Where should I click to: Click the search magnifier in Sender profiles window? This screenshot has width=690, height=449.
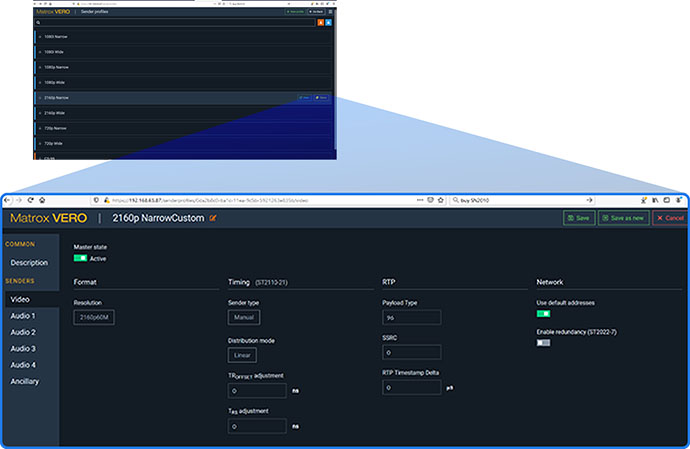(38, 22)
